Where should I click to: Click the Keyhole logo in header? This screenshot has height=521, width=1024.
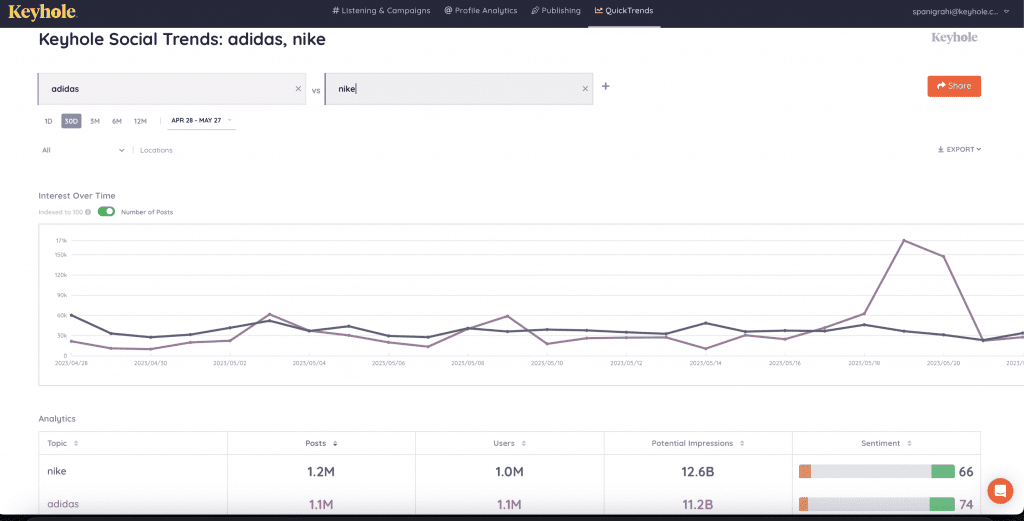click(42, 11)
